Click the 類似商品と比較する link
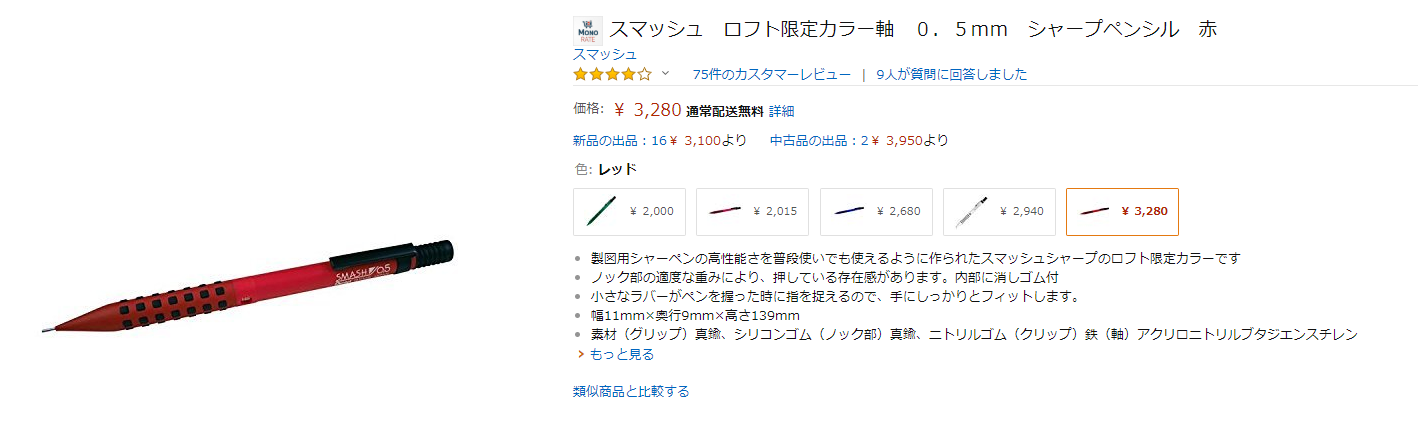1418x430 pixels. point(631,391)
